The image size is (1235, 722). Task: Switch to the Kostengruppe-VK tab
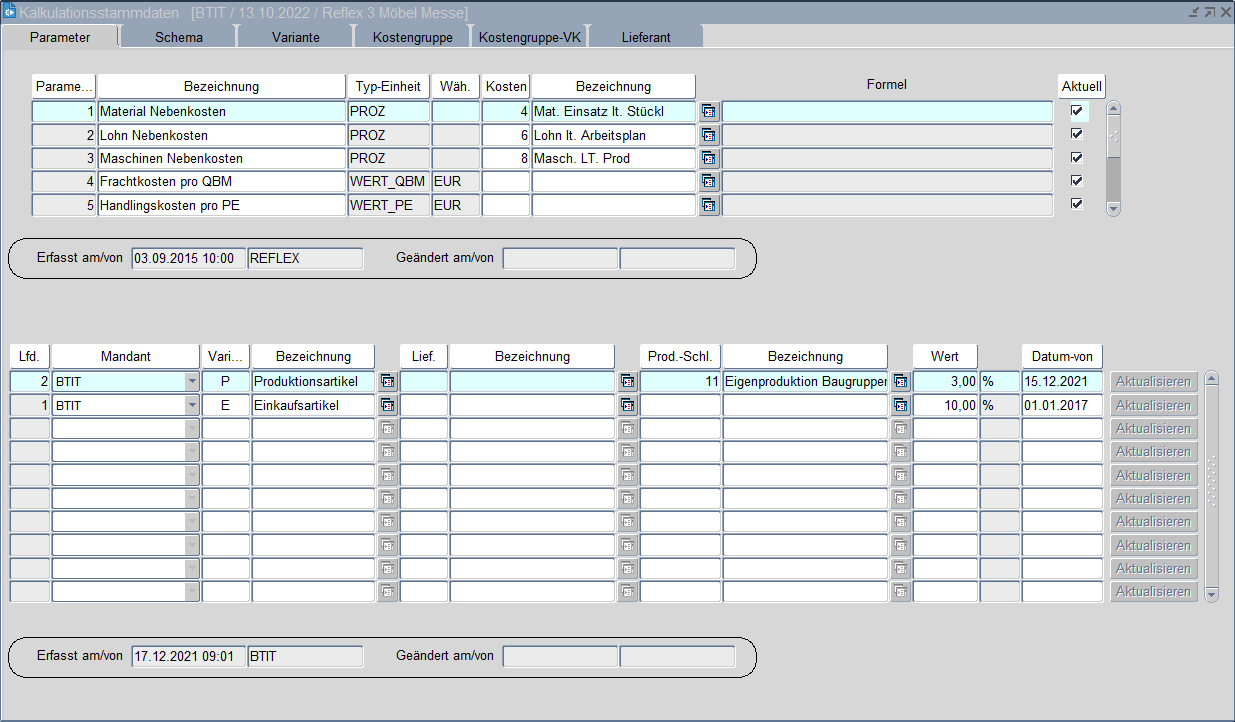[x=529, y=37]
